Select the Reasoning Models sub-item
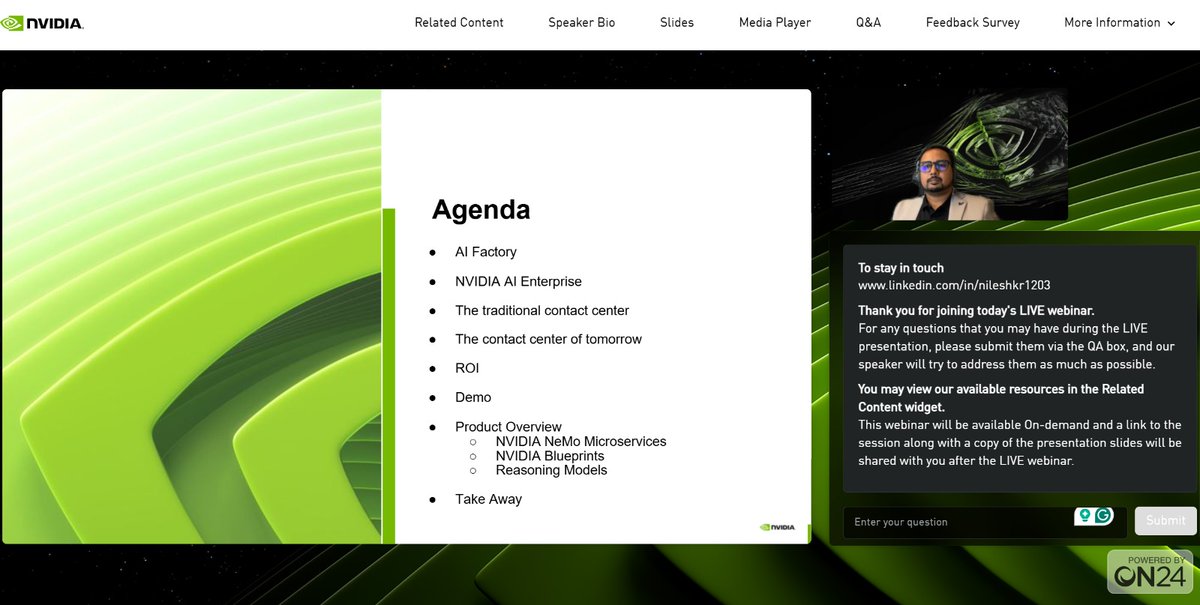Screen dimensions: 1200x605 coord(551,470)
